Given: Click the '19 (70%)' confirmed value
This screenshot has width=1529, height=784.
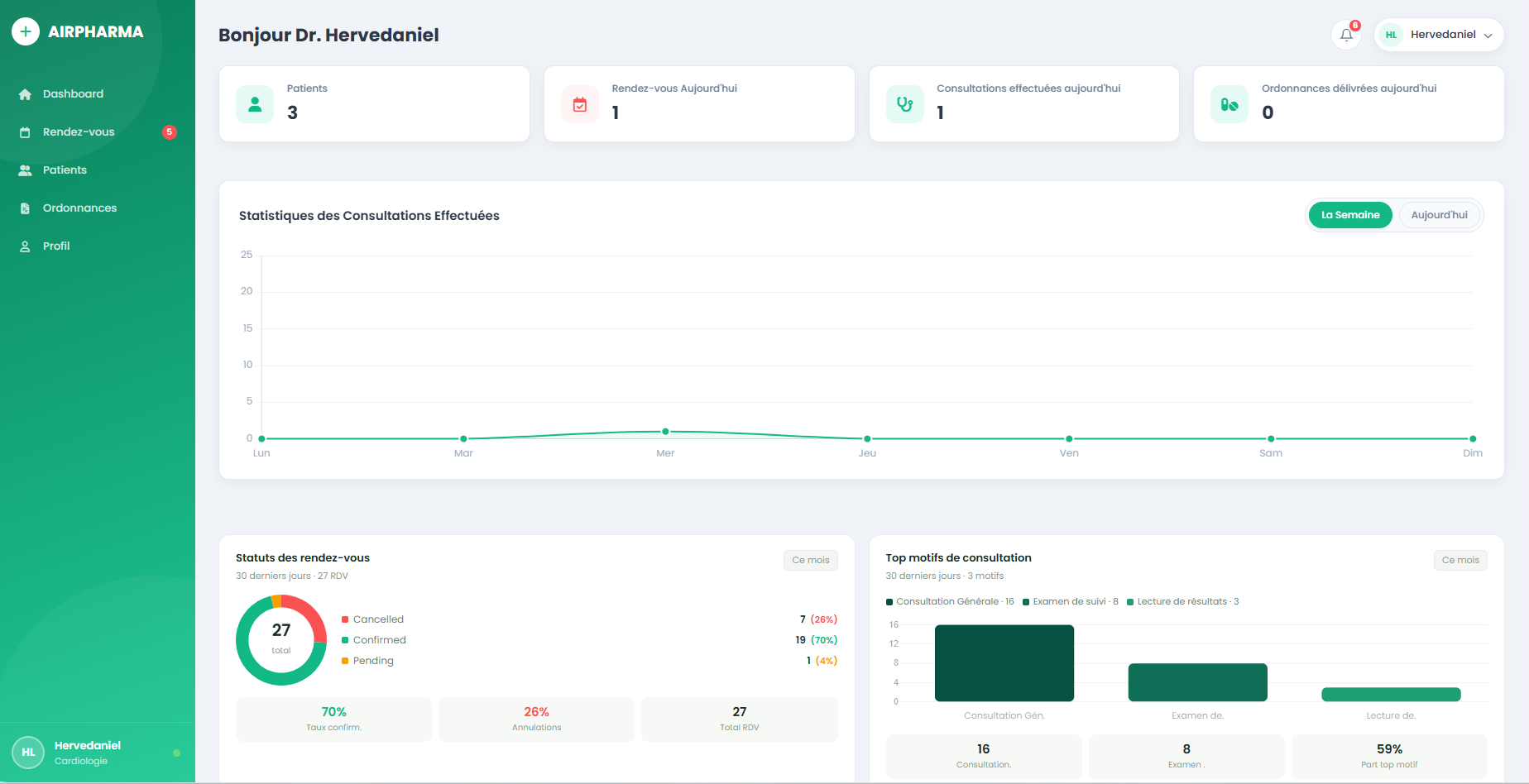Looking at the screenshot, I should (x=817, y=640).
